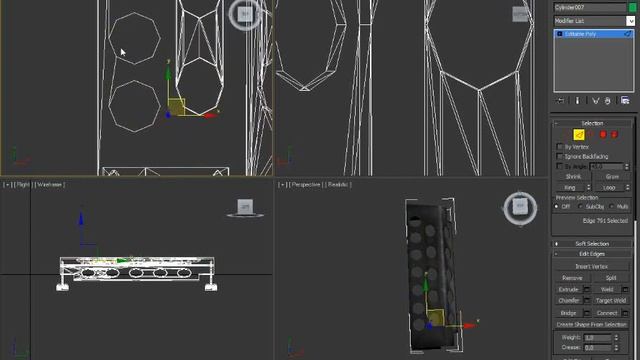Click the Crease value field
640x360 pixels.
coord(598,348)
